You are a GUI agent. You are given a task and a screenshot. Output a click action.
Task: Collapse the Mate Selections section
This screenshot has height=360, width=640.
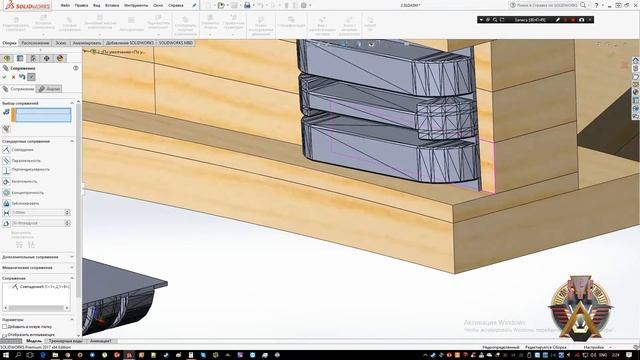(72, 103)
